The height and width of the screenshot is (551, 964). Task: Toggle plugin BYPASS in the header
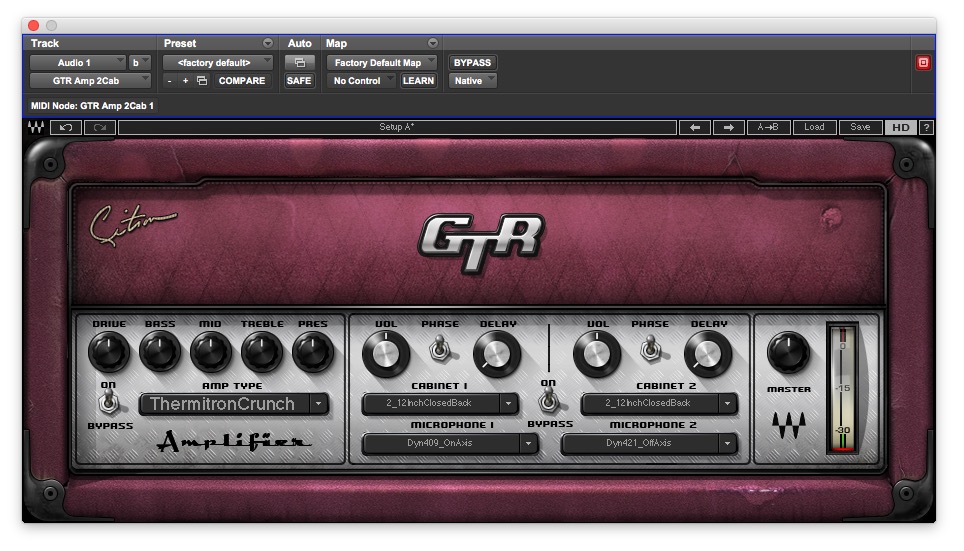[472, 63]
